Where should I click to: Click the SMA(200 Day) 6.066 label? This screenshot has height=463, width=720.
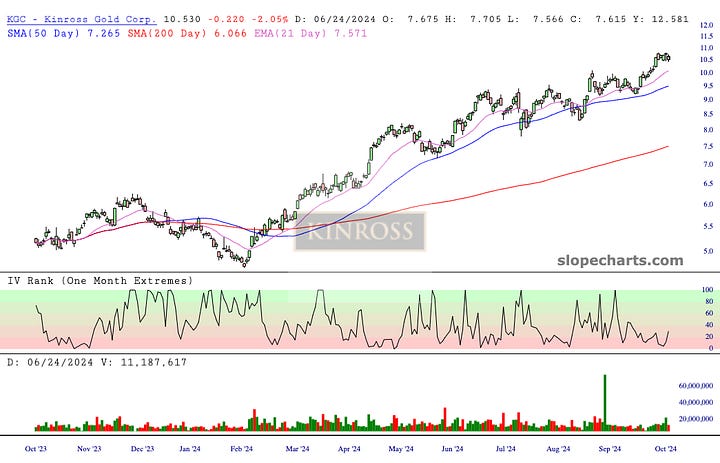(187, 34)
